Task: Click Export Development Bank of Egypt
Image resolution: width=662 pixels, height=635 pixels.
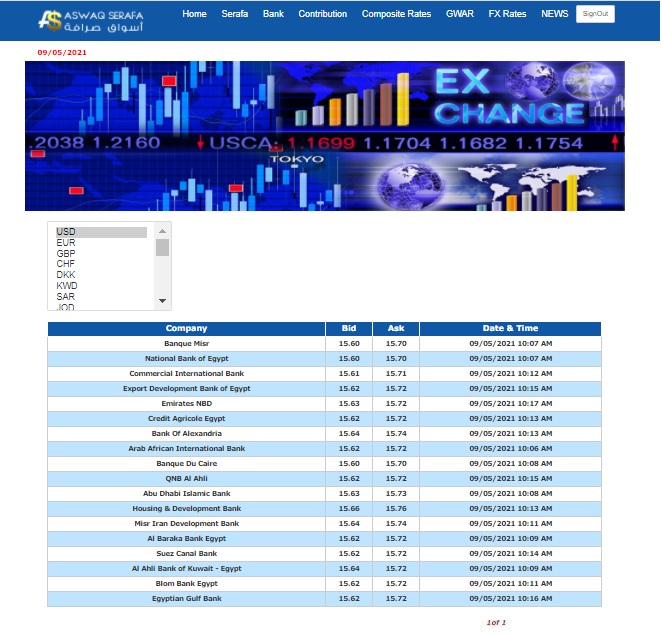Action: (187, 389)
